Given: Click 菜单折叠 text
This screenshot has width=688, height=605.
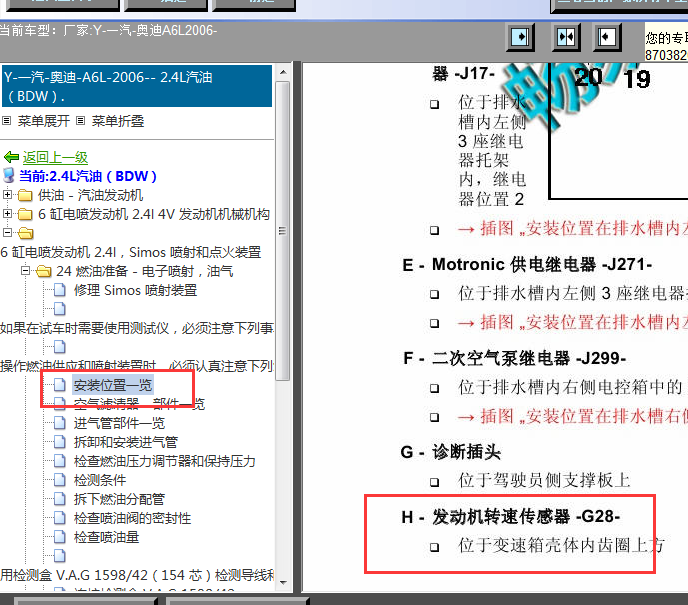Looking at the screenshot, I should pyautogui.click(x=118, y=121).
